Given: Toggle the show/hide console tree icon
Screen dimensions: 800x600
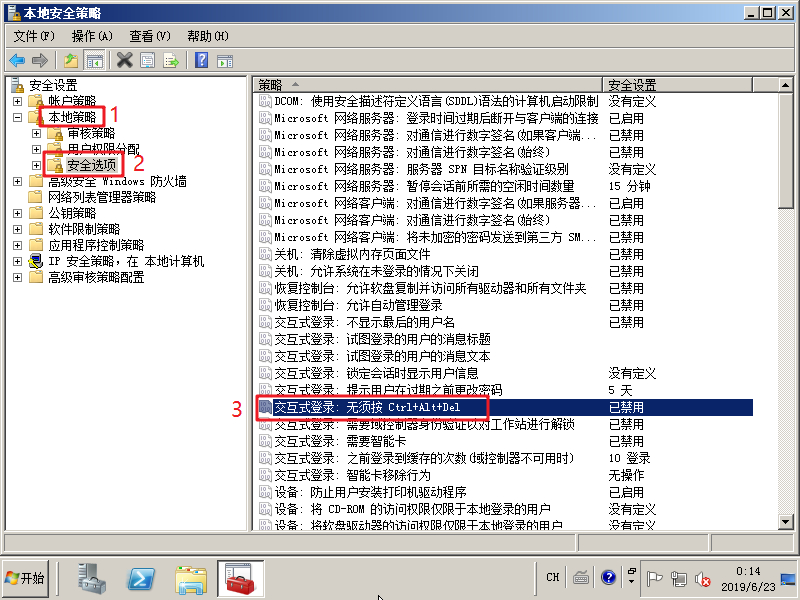Looking at the screenshot, I should tap(95, 60).
